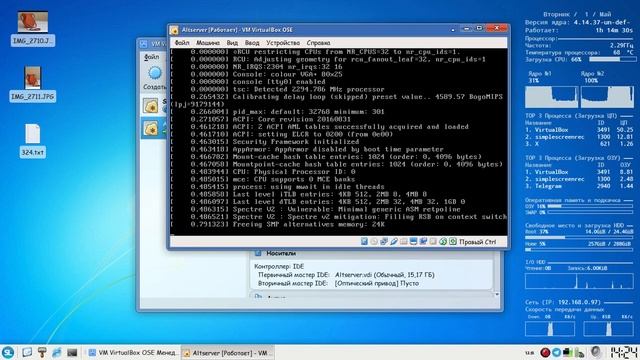This screenshot has width=640, height=360.
Task: Click single-monitor display indicator in VM status bar
Action: [413, 242]
